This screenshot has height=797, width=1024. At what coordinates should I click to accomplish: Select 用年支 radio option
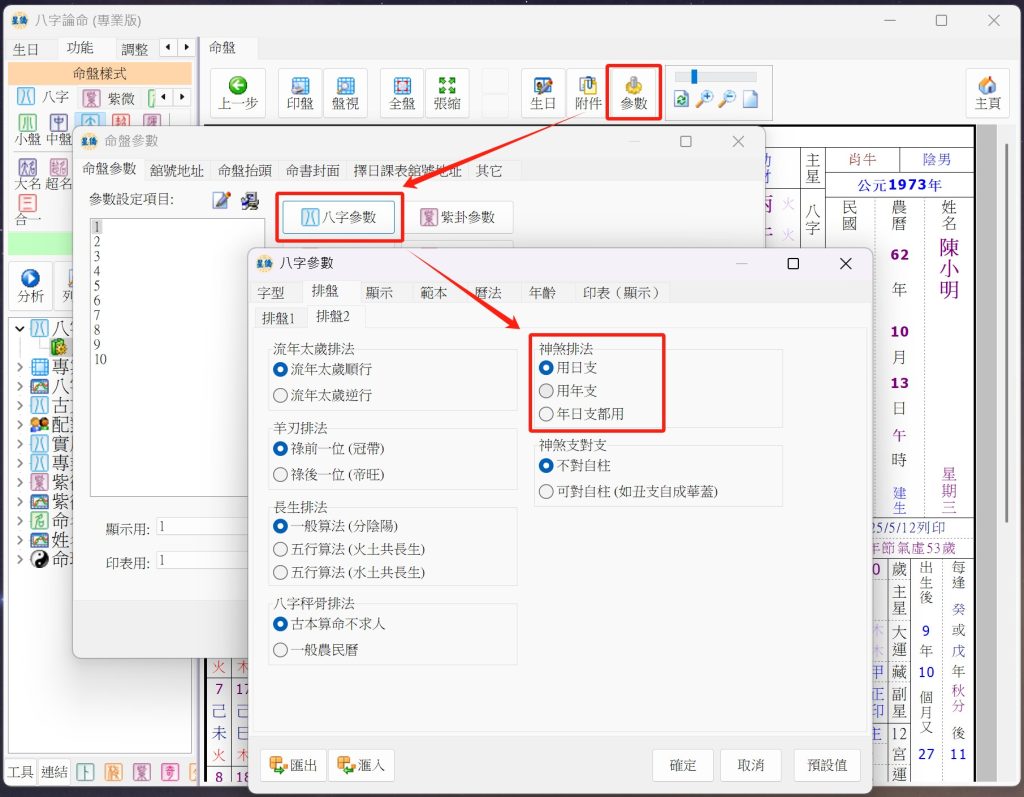click(546, 391)
